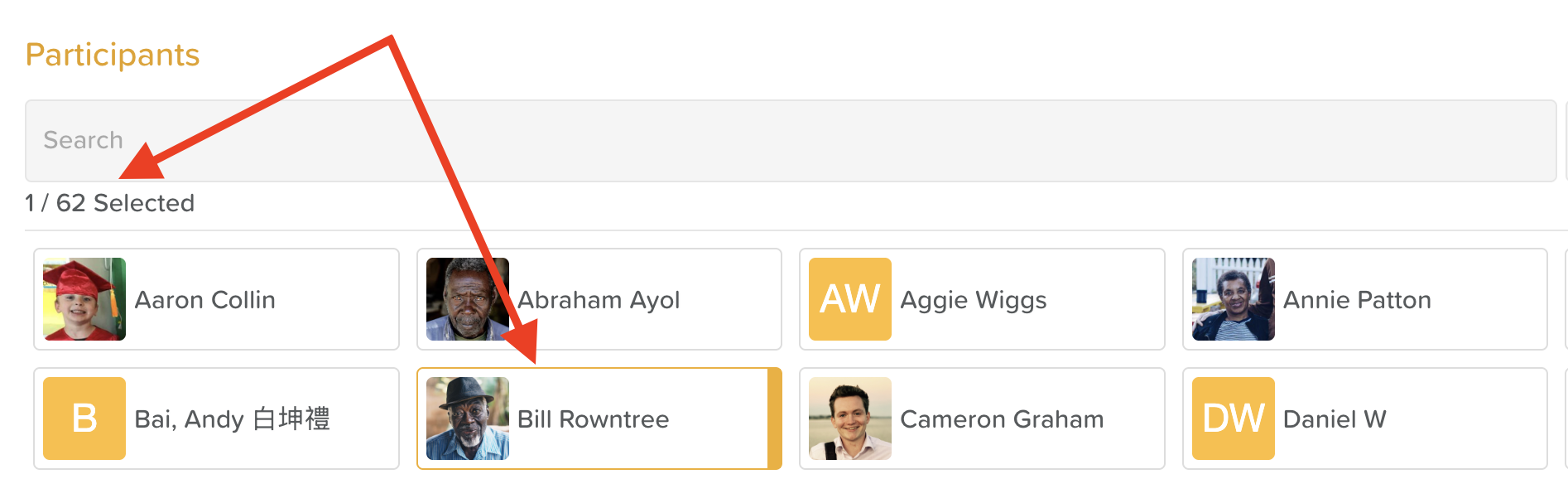Image resolution: width=1568 pixels, height=479 pixels.
Task: Click the 1 / 62 Selected counter
Action: coord(110,203)
